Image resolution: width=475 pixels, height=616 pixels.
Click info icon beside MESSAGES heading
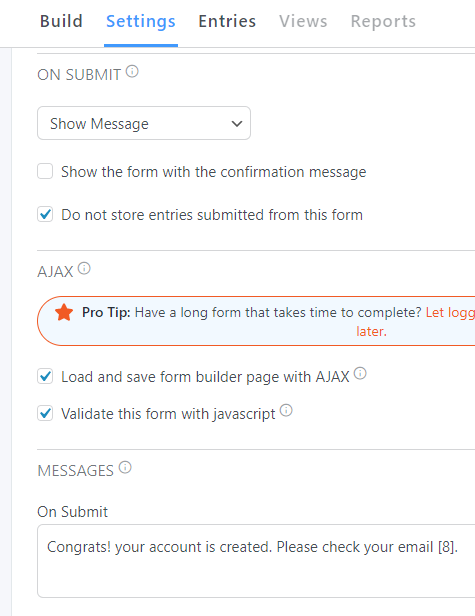point(125,468)
